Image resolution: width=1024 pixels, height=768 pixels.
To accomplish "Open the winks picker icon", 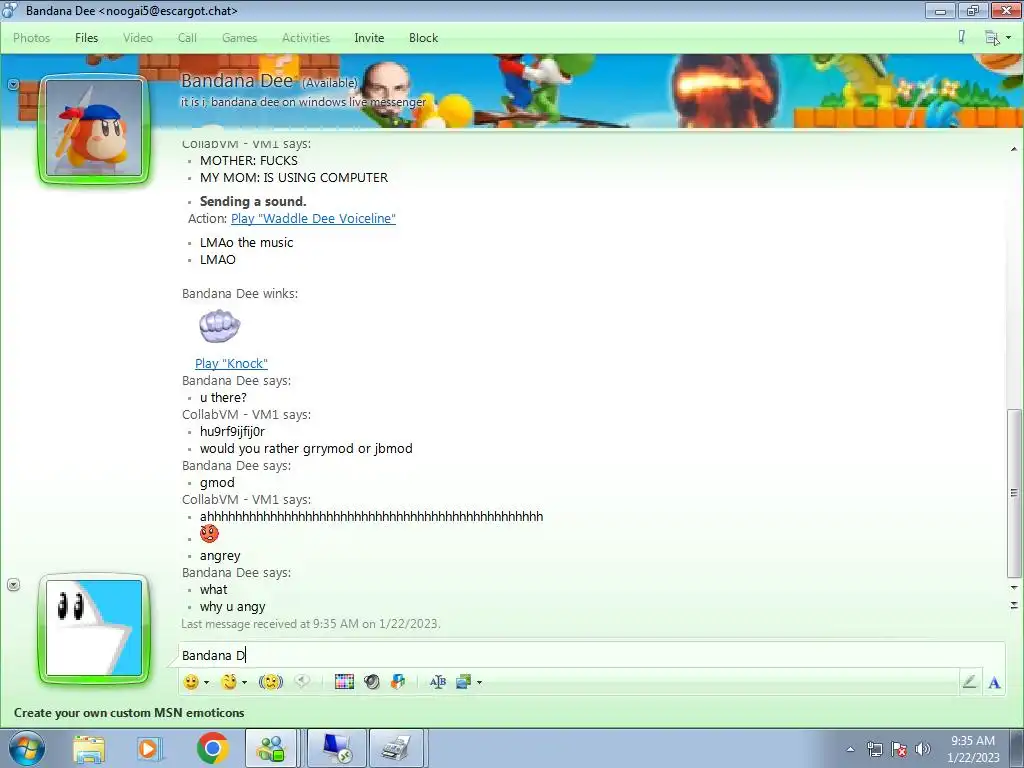I will [229, 682].
